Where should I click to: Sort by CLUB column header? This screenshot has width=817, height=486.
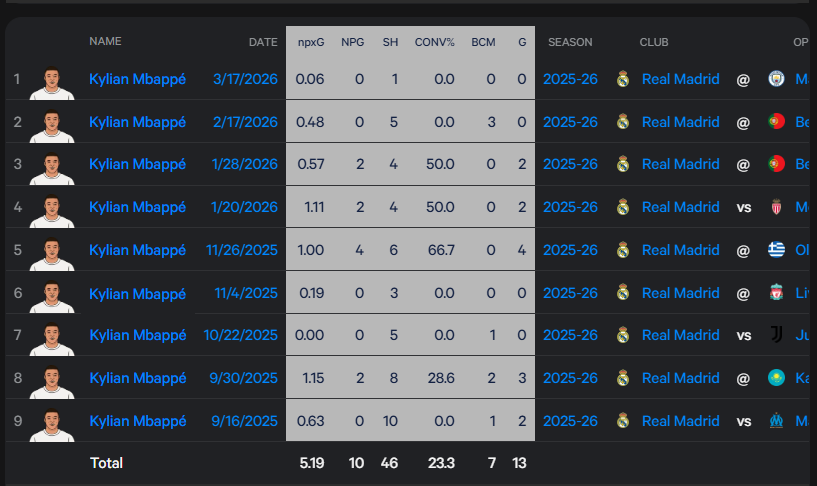pyautogui.click(x=654, y=42)
